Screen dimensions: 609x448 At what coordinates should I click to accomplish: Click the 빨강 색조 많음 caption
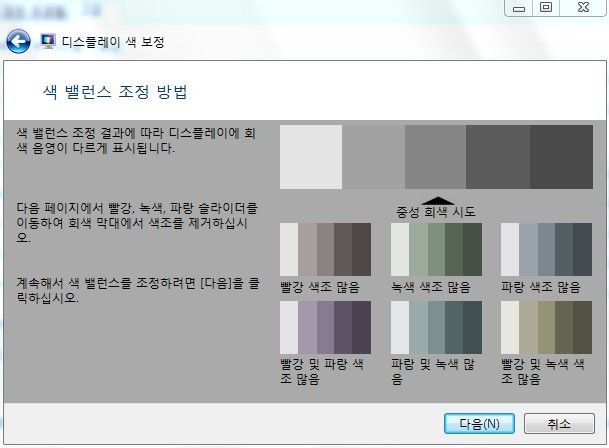click(x=320, y=287)
